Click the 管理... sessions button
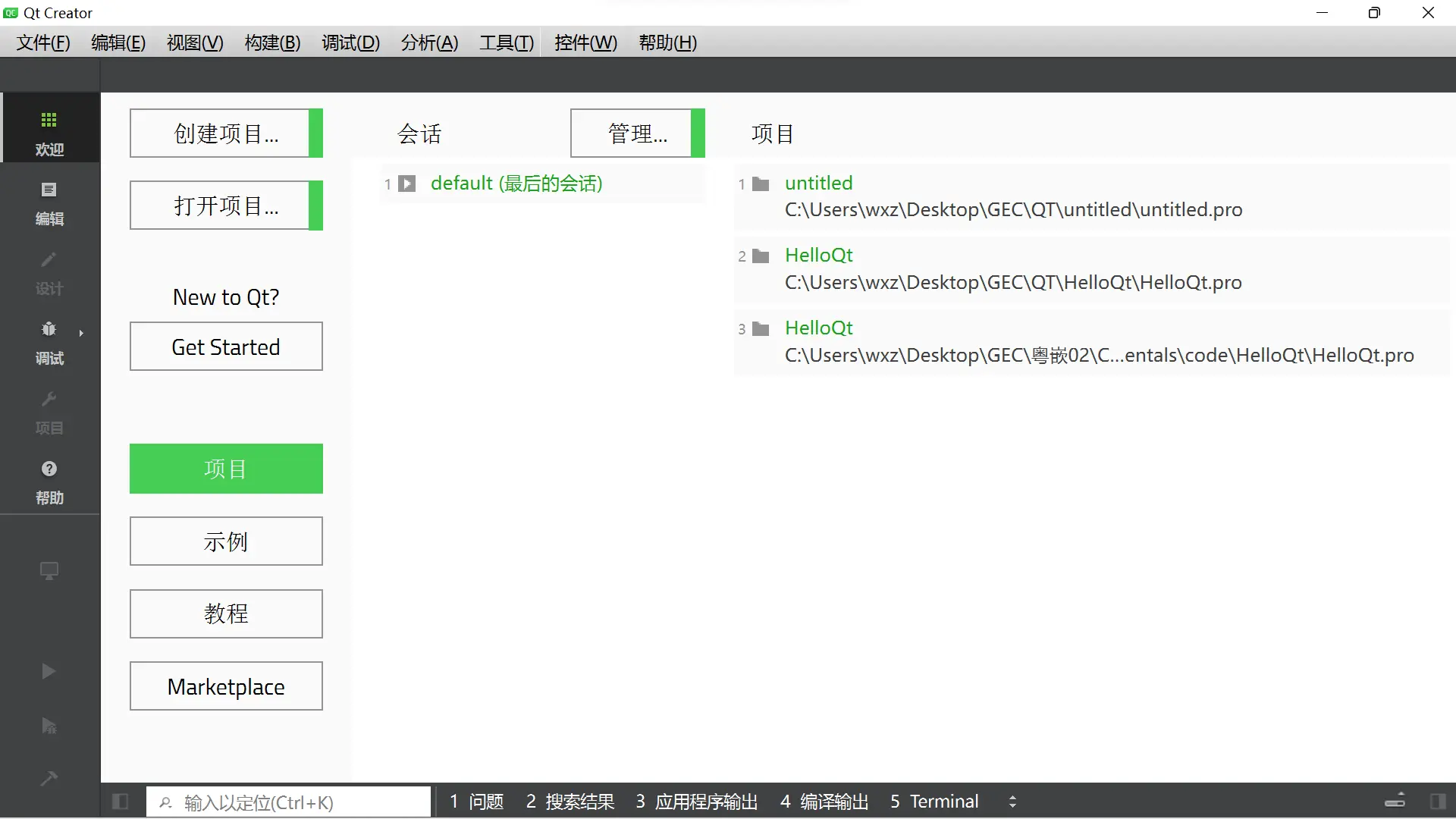This screenshot has width=1456, height=819. pyautogui.click(x=638, y=133)
